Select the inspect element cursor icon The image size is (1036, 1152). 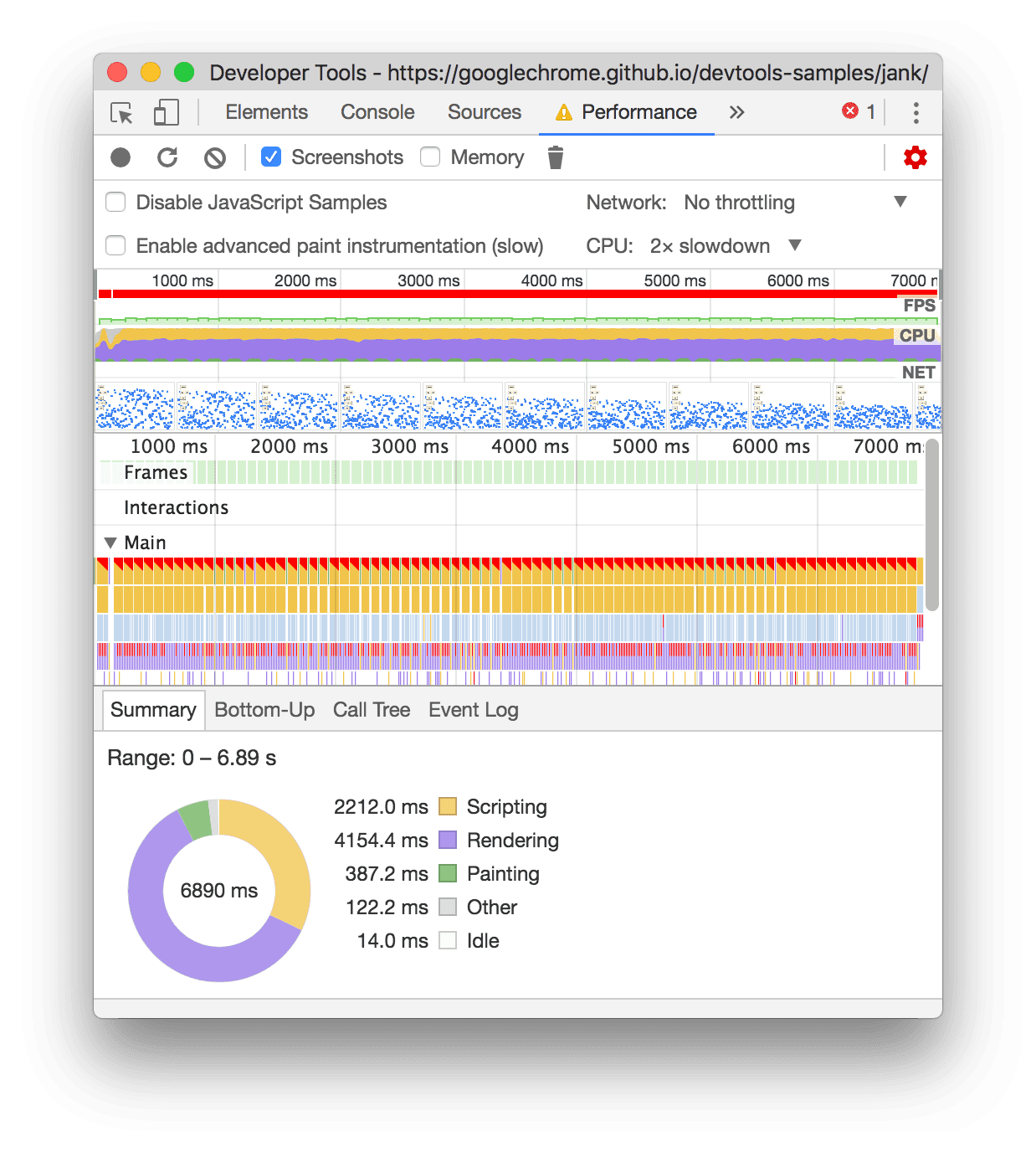120,111
